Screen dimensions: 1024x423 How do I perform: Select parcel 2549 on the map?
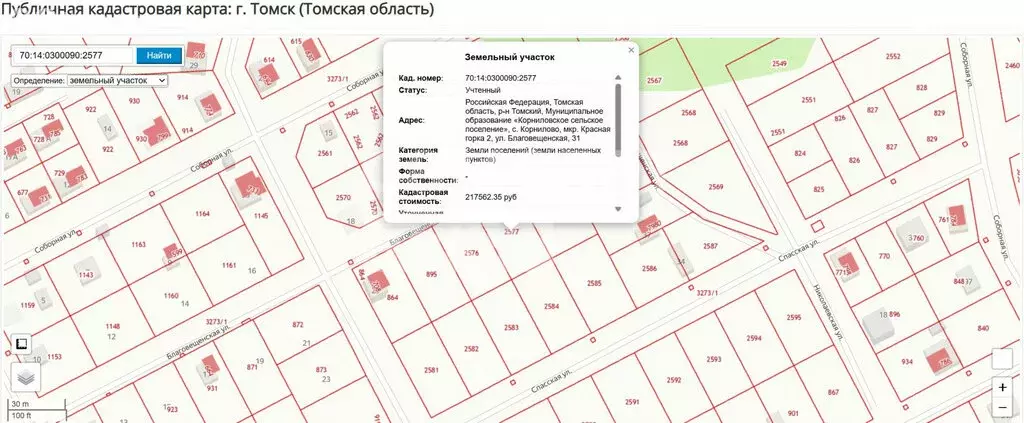click(779, 63)
